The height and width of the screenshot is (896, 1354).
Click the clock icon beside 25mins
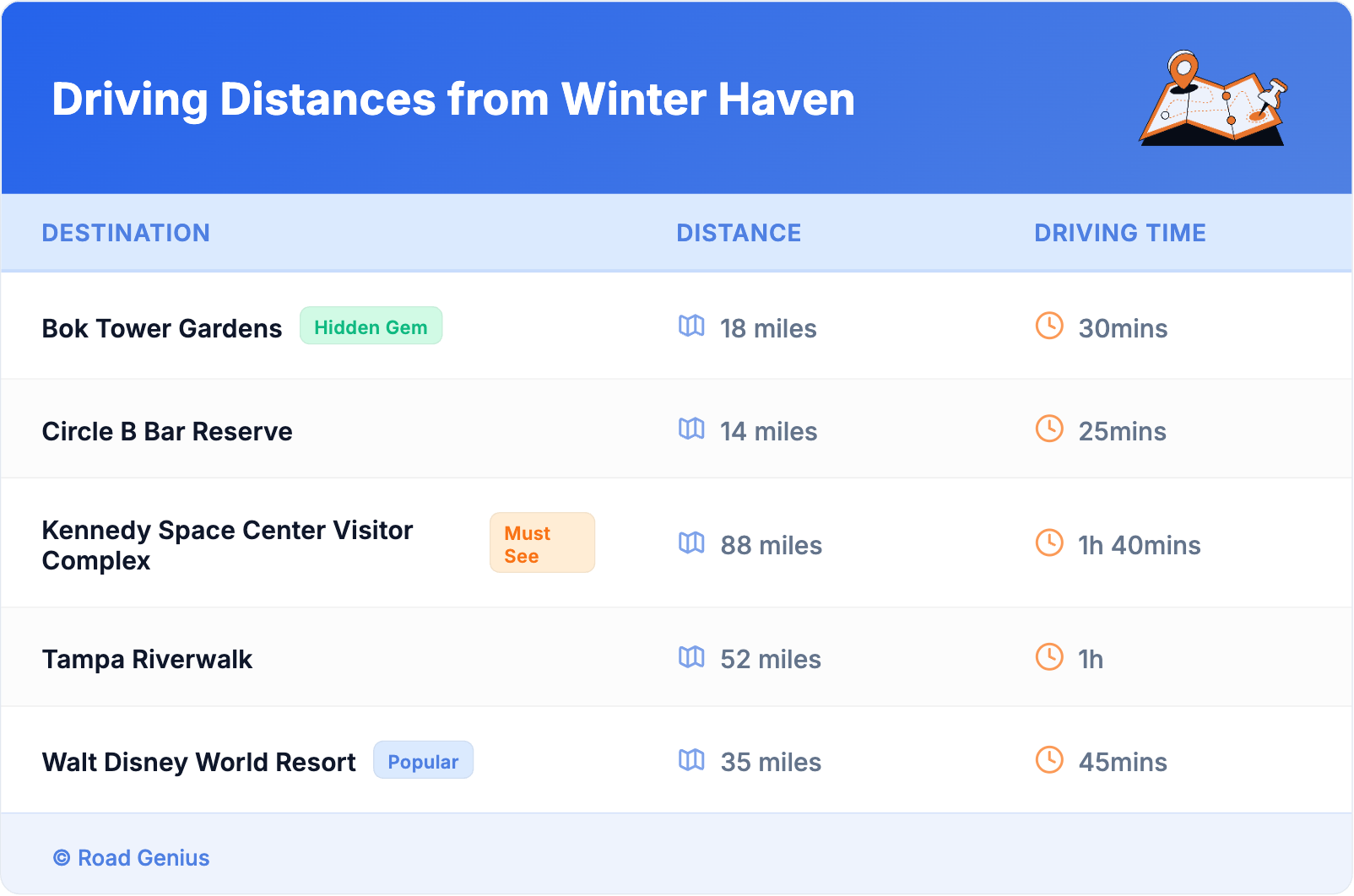coord(1049,429)
